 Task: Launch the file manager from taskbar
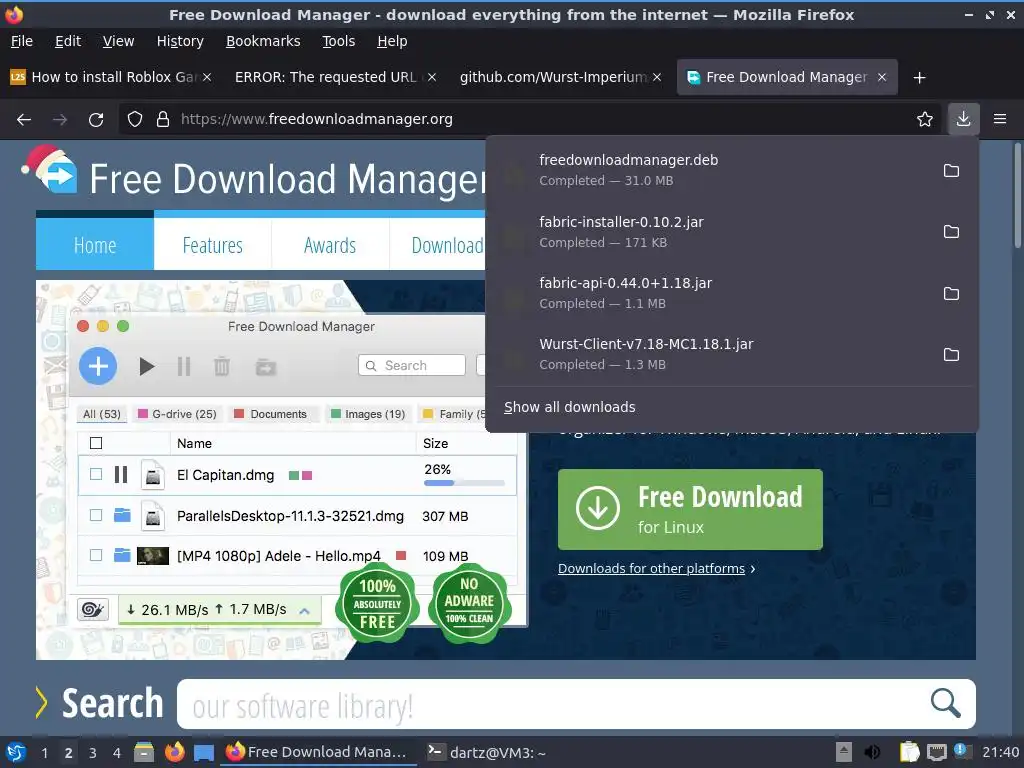click(x=144, y=752)
